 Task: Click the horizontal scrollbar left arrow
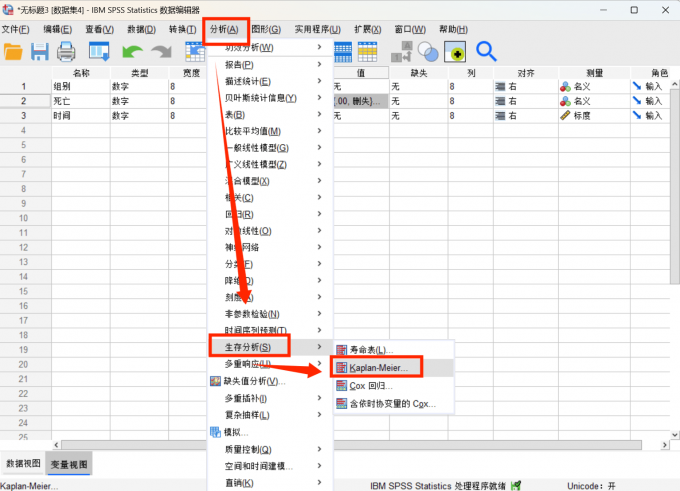(56, 445)
